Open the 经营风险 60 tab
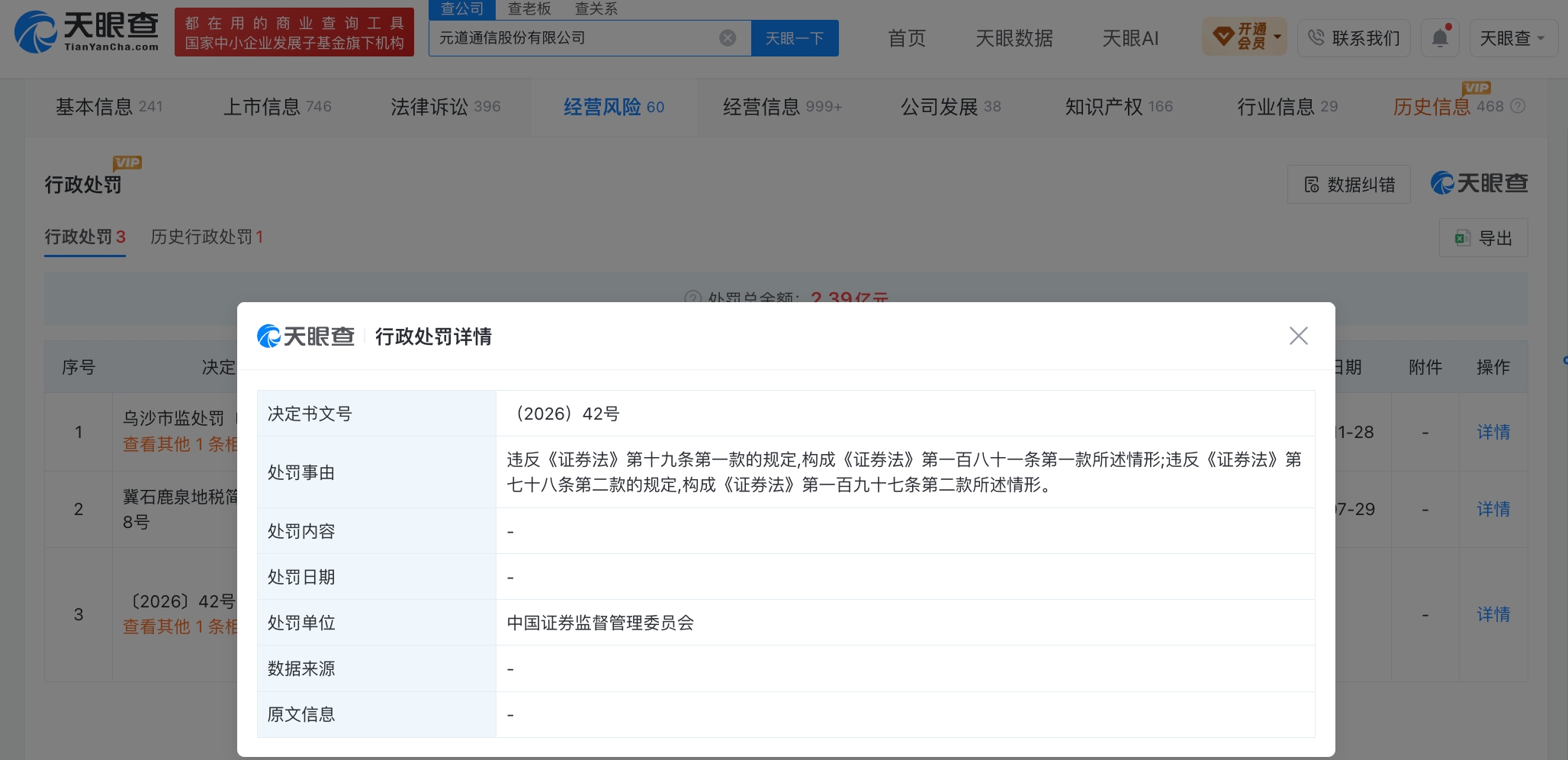The image size is (1568, 760). 614,107
